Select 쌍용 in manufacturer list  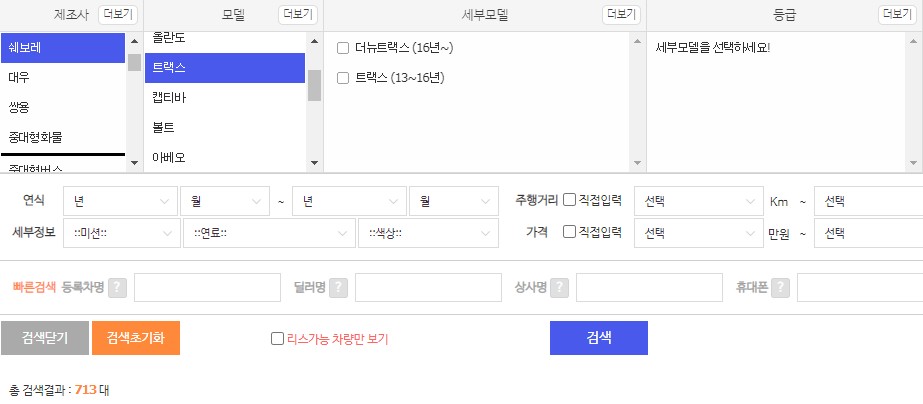63,108
